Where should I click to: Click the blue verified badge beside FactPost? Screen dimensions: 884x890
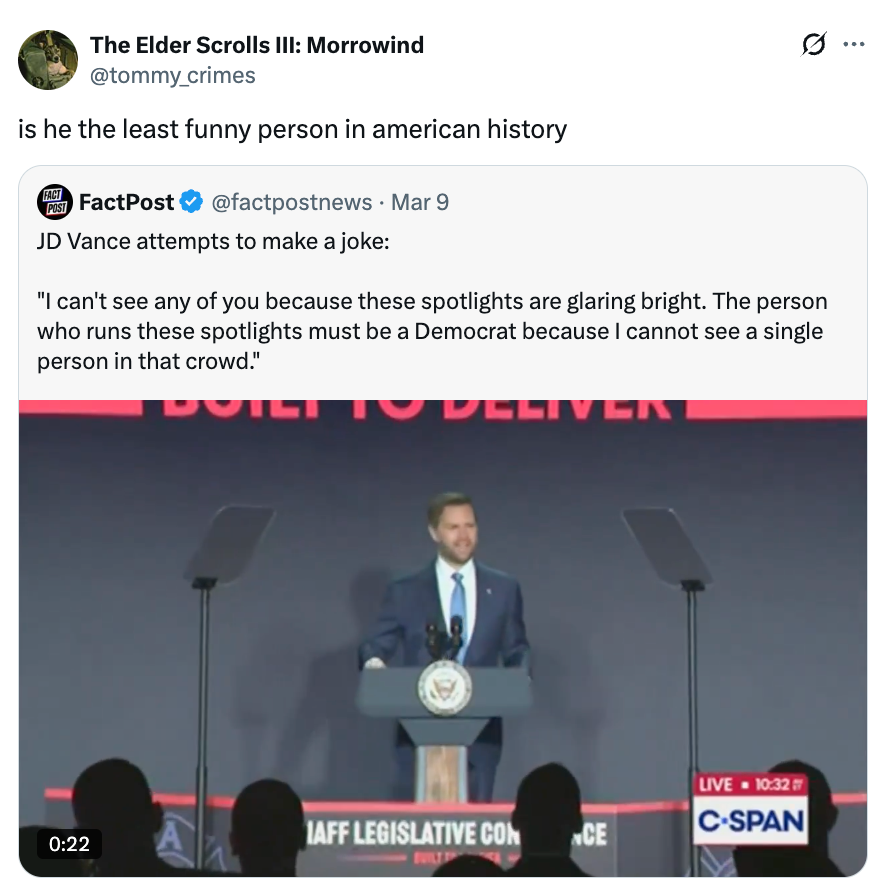pyautogui.click(x=190, y=202)
